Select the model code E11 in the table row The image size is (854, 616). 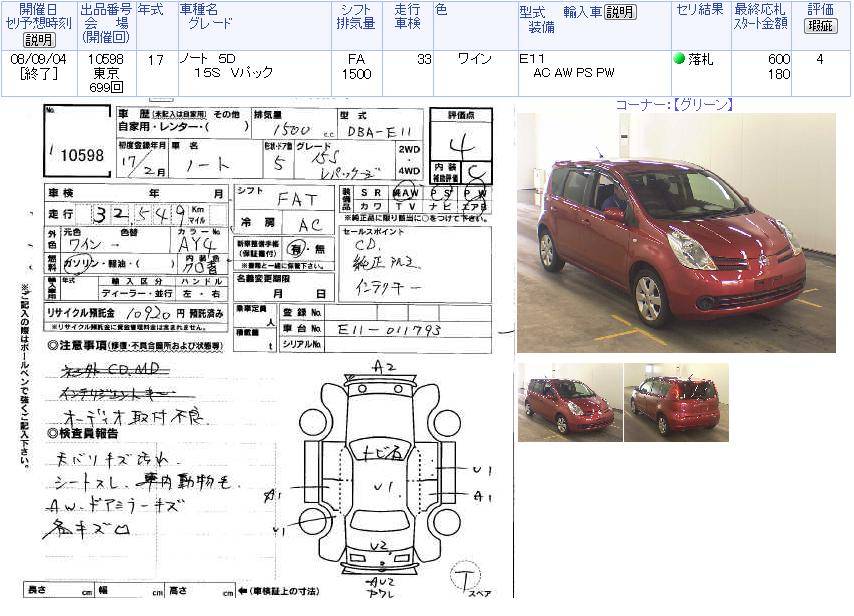[x=532, y=59]
